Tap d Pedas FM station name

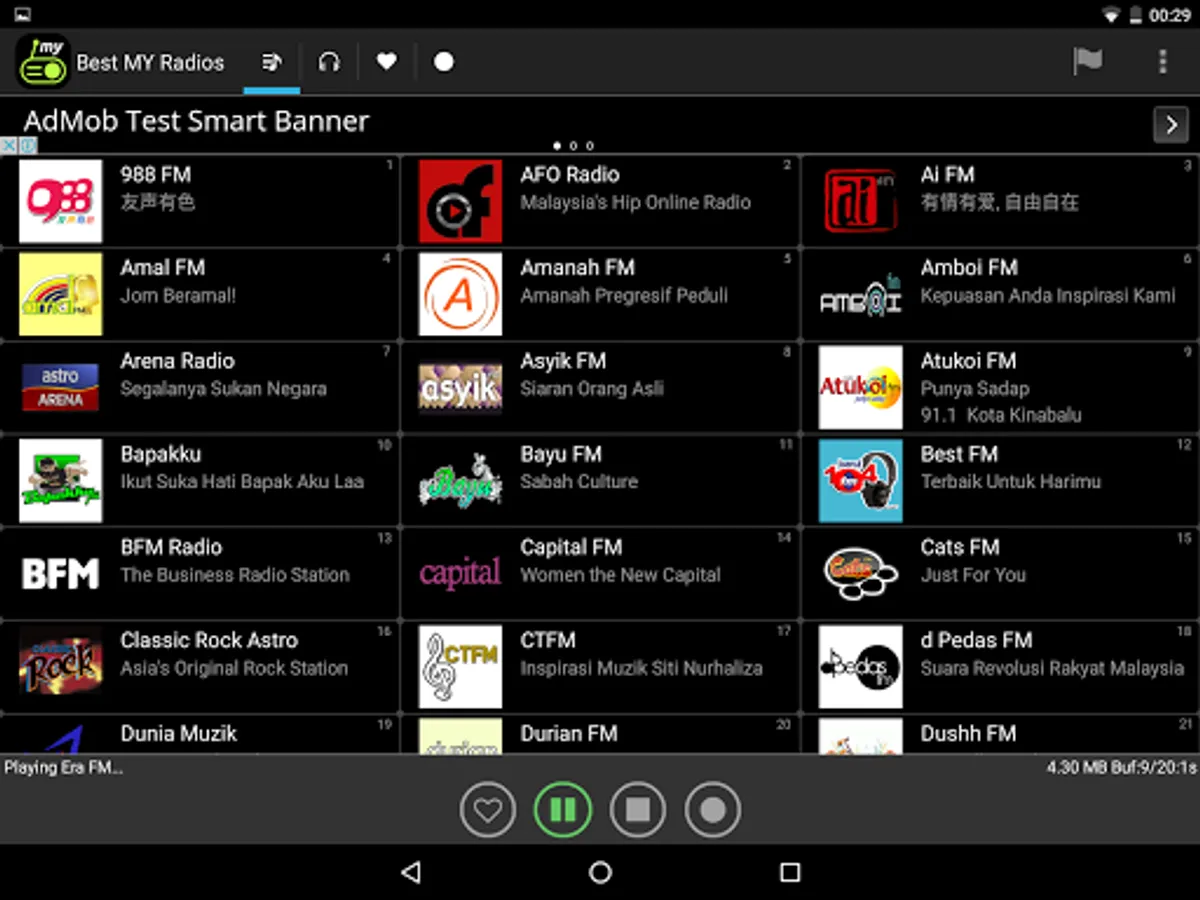976,639
